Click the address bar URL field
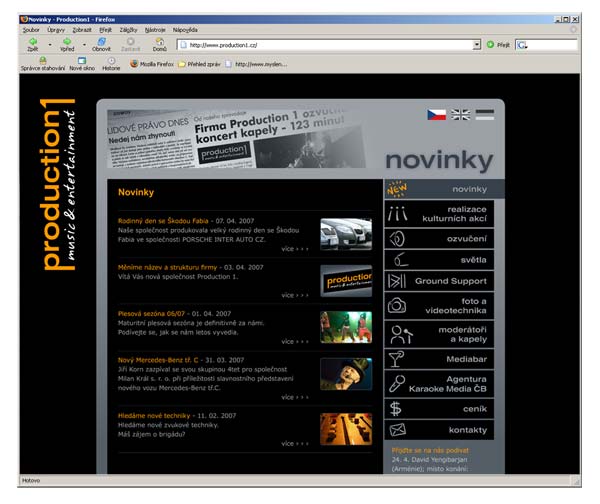 tap(325, 45)
